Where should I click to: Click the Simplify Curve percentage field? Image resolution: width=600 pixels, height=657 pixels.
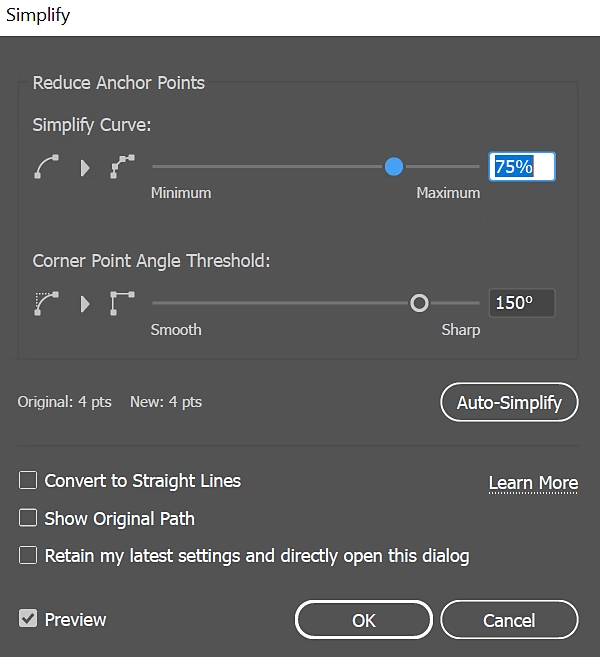[521, 167]
